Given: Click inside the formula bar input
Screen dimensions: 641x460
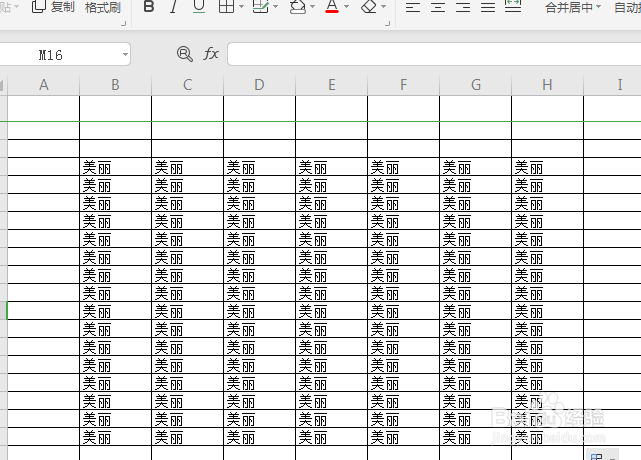Looking at the screenshot, I should coord(434,54).
